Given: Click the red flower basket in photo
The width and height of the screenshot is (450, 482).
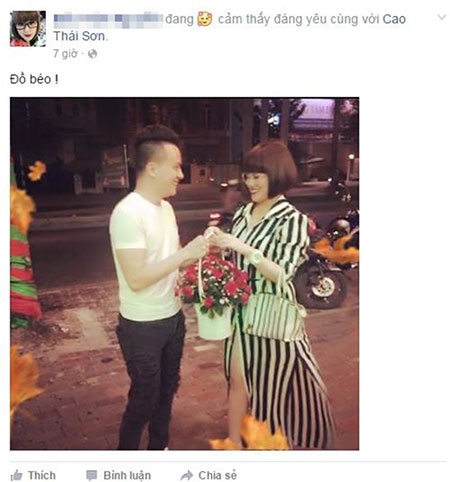Looking at the screenshot, I should [213, 293].
